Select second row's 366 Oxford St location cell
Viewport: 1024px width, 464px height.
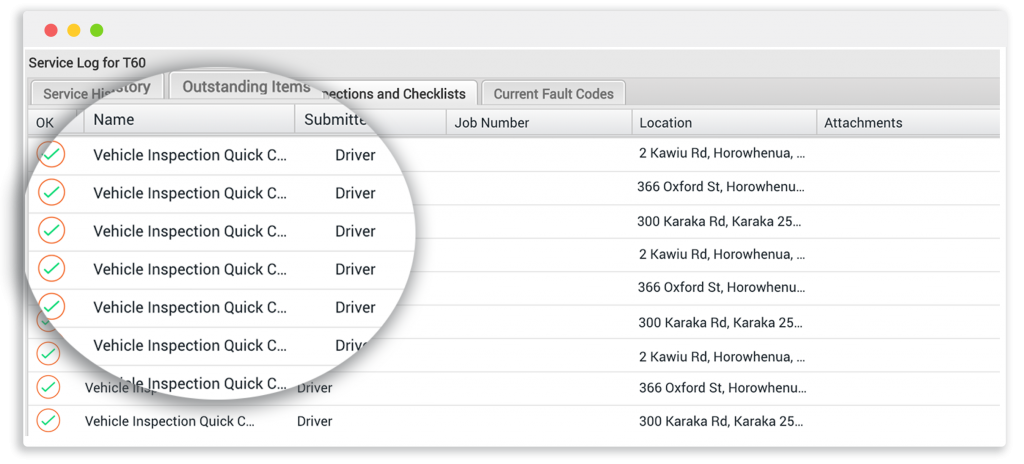click(x=721, y=187)
